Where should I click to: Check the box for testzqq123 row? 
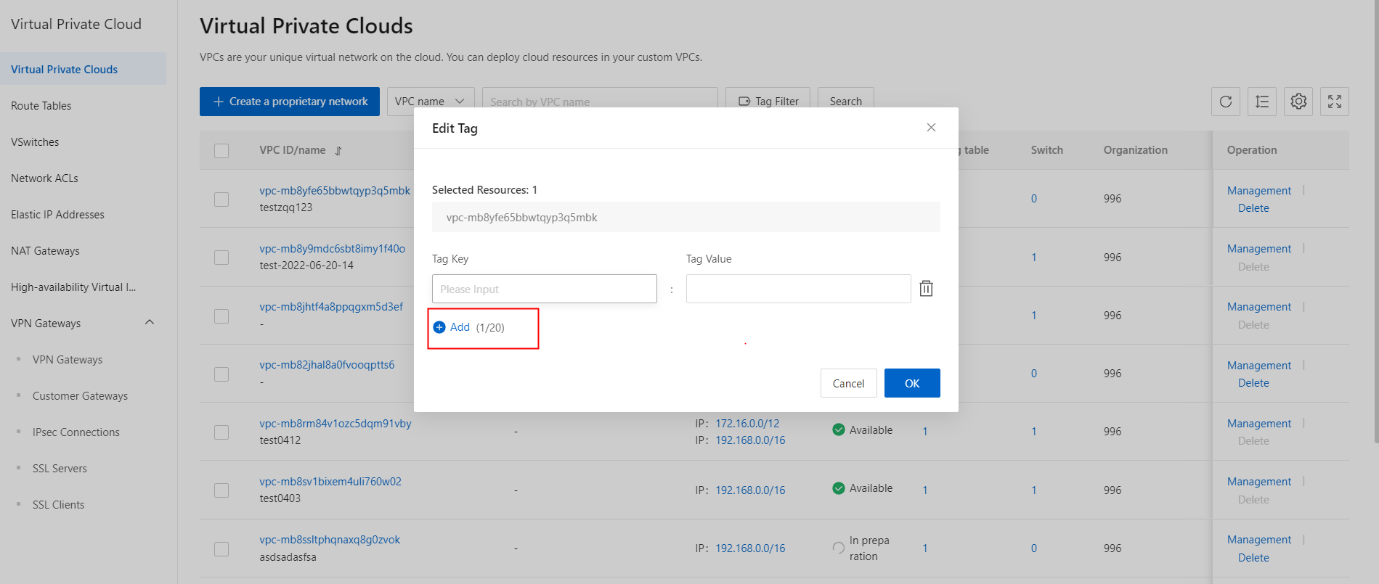click(222, 199)
